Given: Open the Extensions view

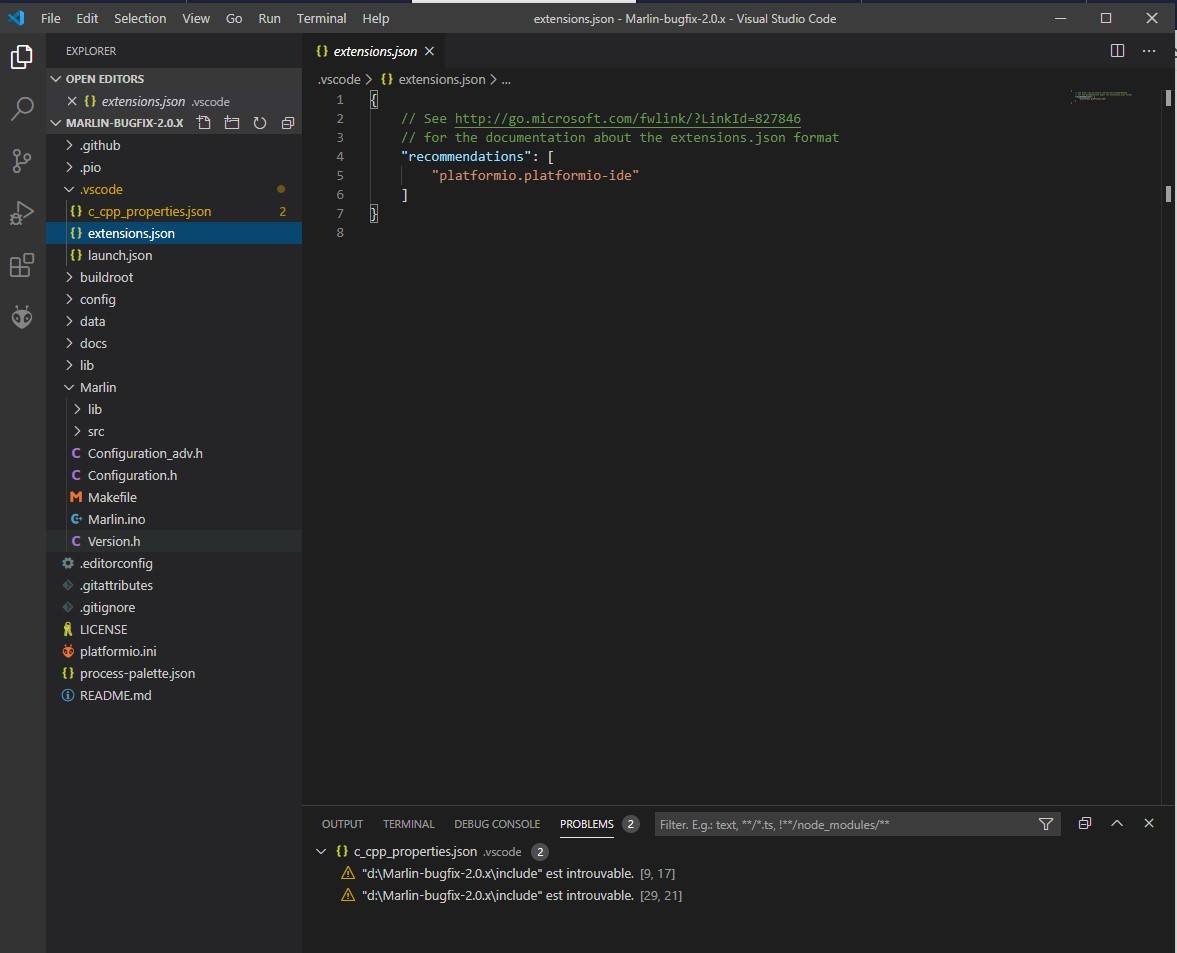Looking at the screenshot, I should tap(22, 265).
